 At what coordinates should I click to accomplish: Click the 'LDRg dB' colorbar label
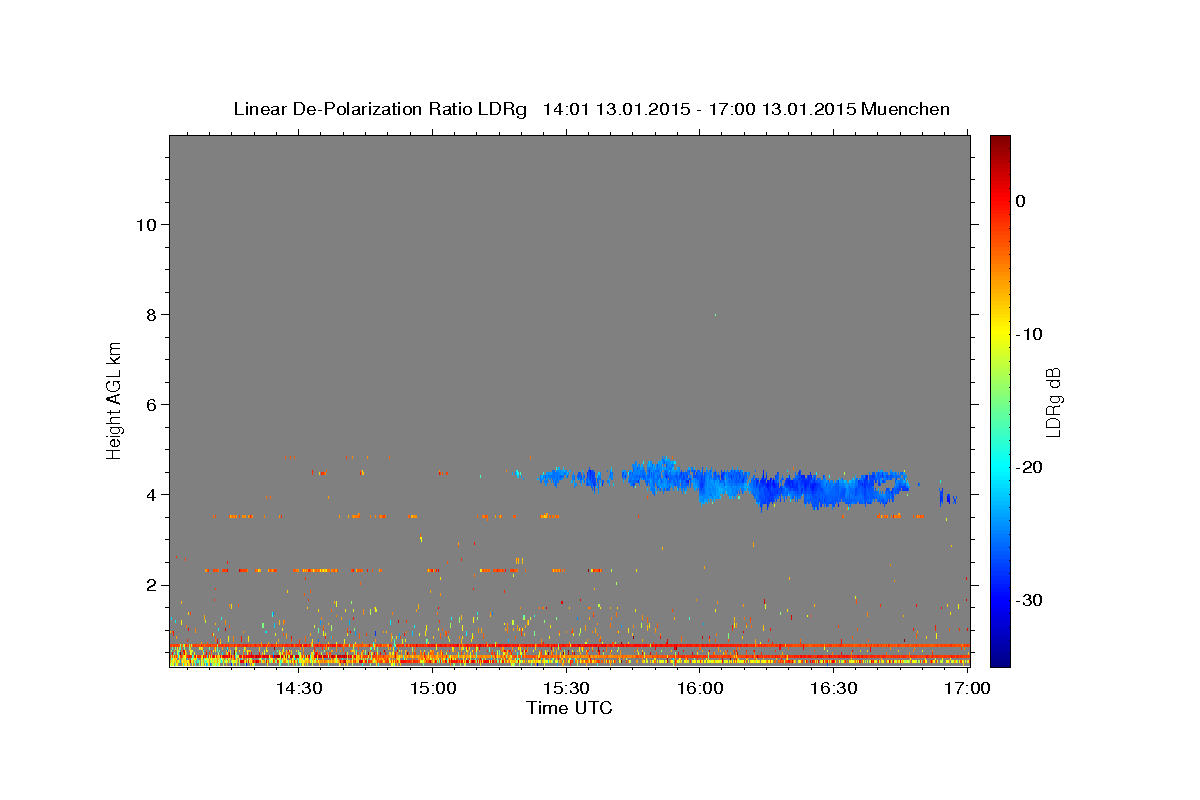1052,401
